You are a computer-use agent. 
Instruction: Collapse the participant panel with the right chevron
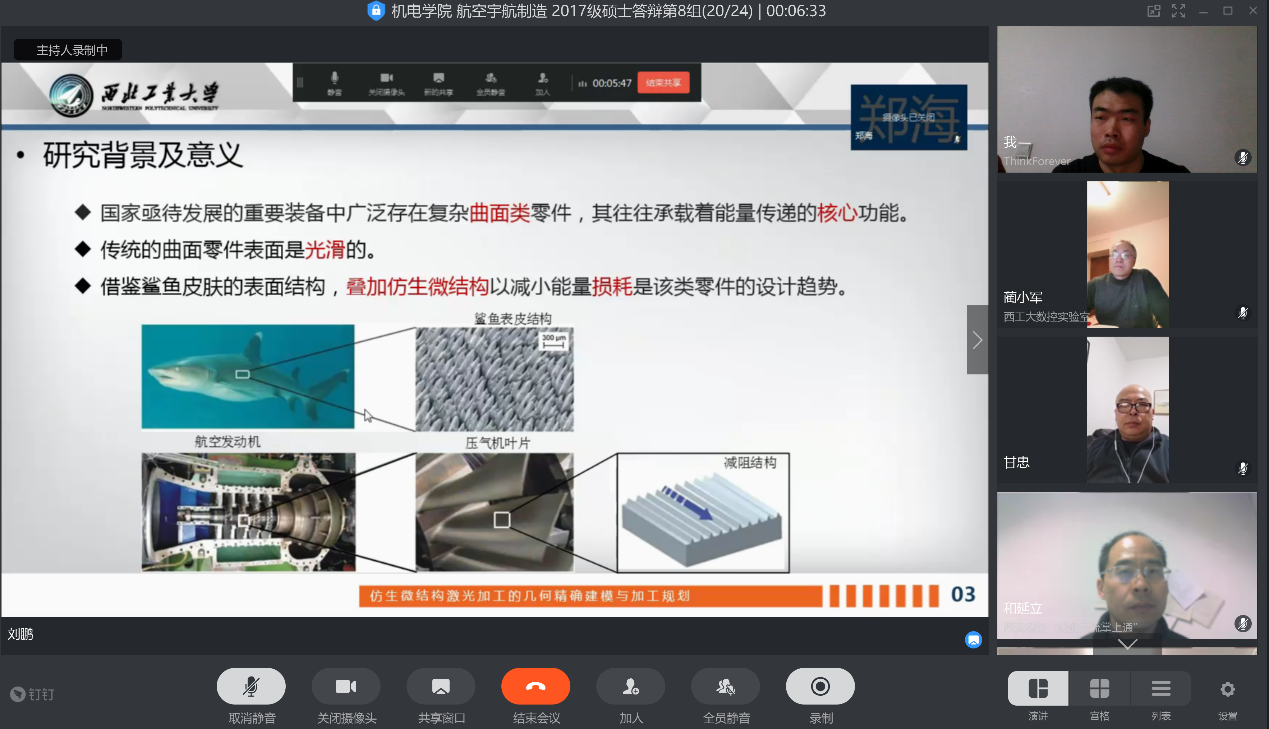coord(977,340)
